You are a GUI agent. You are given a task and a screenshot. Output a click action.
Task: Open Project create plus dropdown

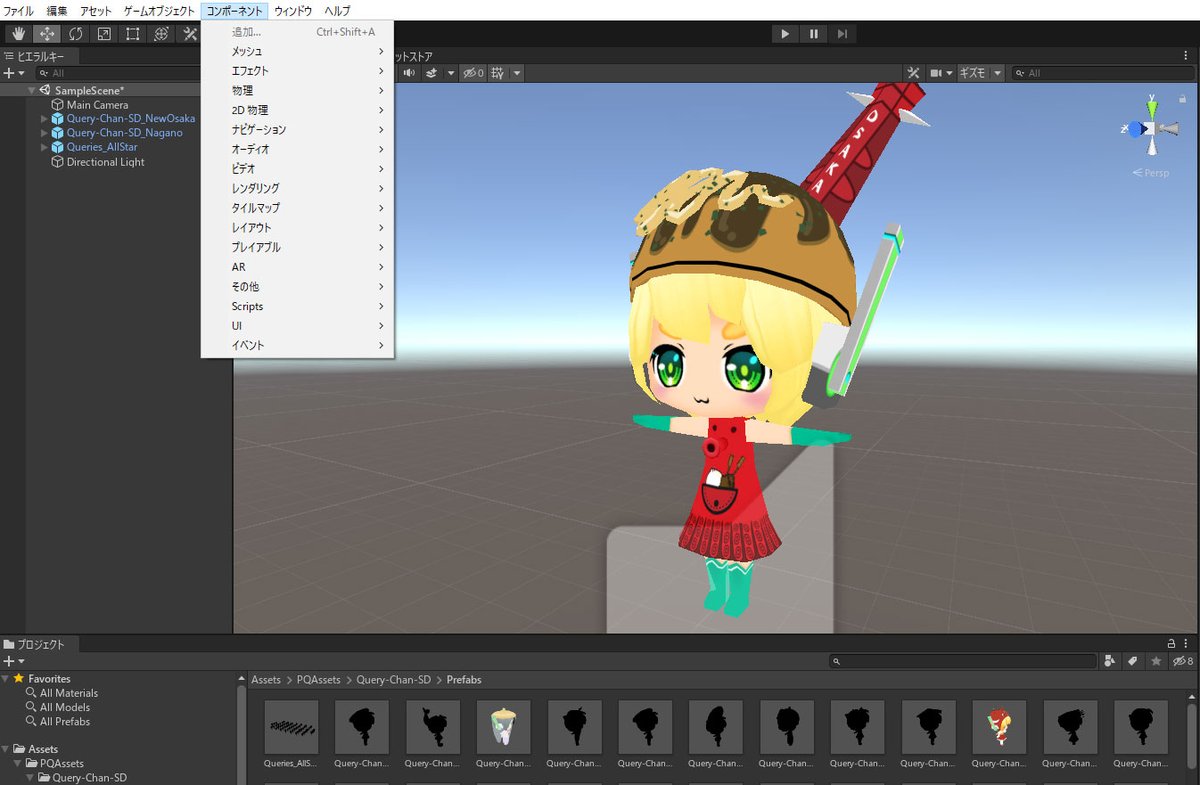coord(13,661)
